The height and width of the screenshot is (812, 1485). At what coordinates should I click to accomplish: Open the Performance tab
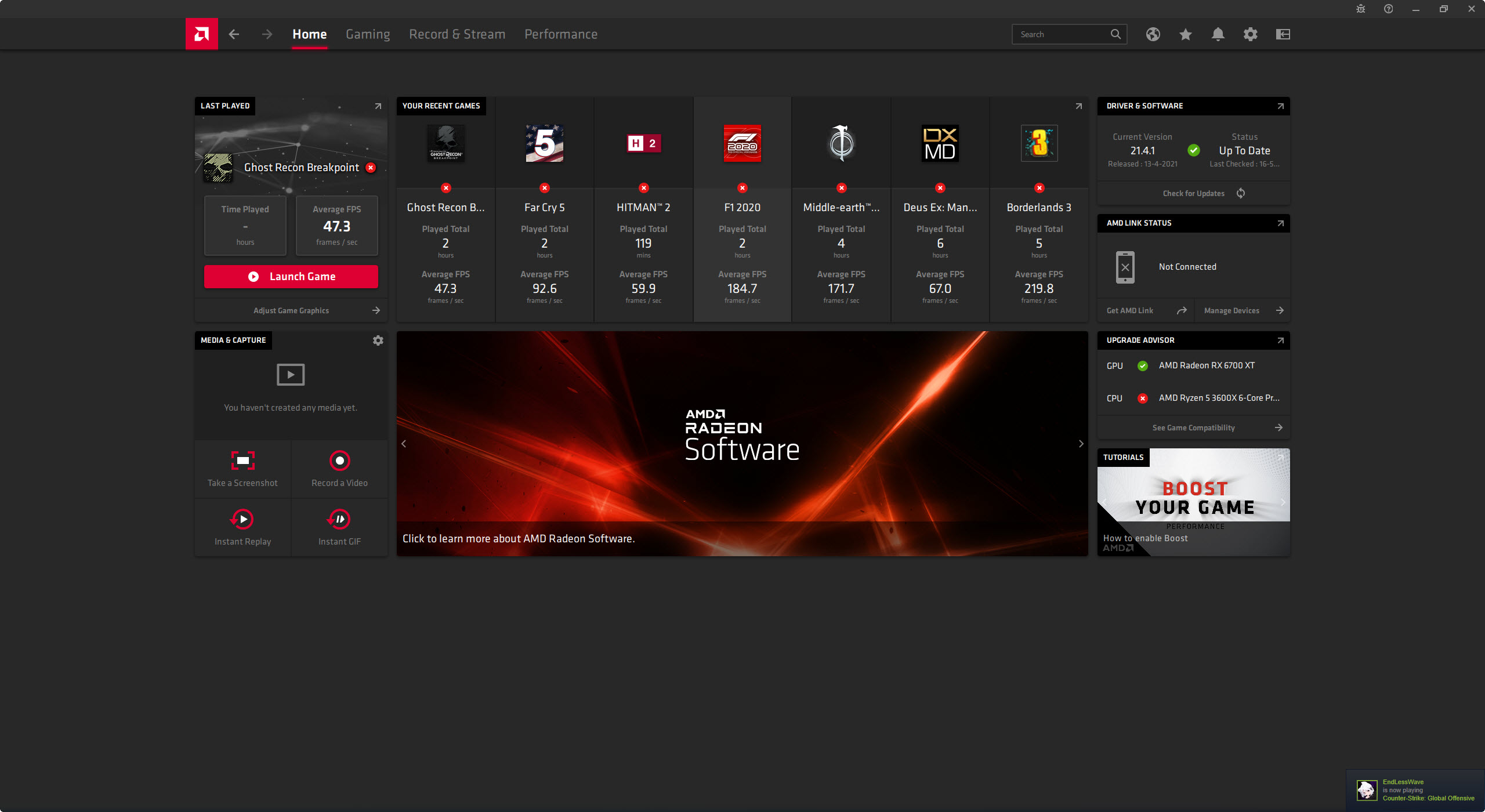pos(561,34)
